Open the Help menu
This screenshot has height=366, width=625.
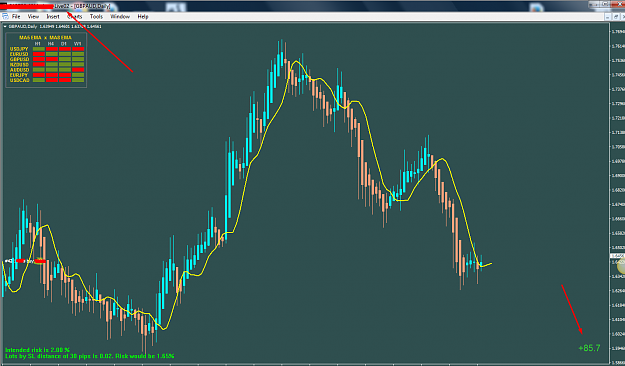[x=143, y=16]
